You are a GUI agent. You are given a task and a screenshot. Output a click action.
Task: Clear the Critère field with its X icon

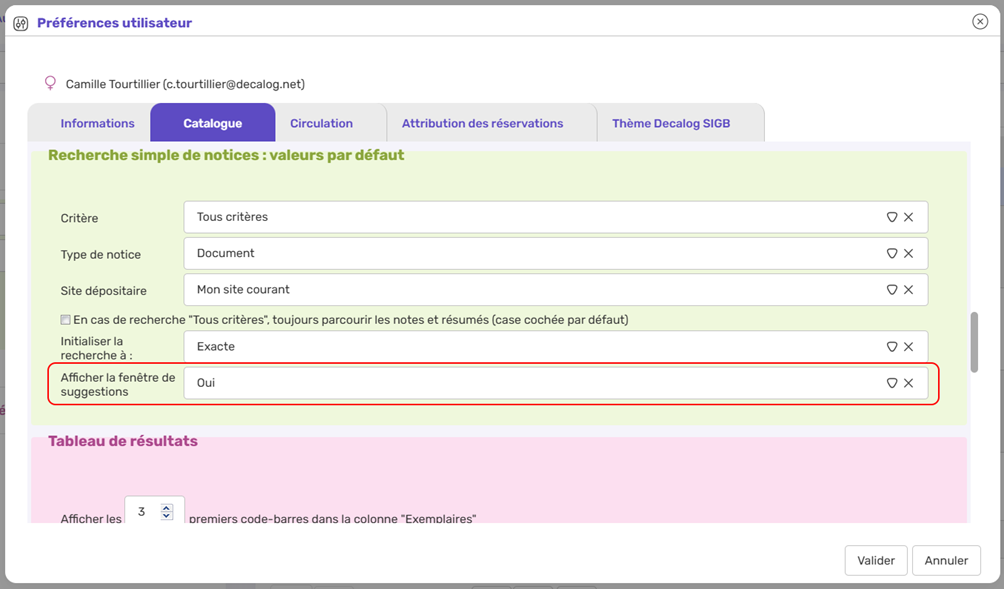[908, 217]
